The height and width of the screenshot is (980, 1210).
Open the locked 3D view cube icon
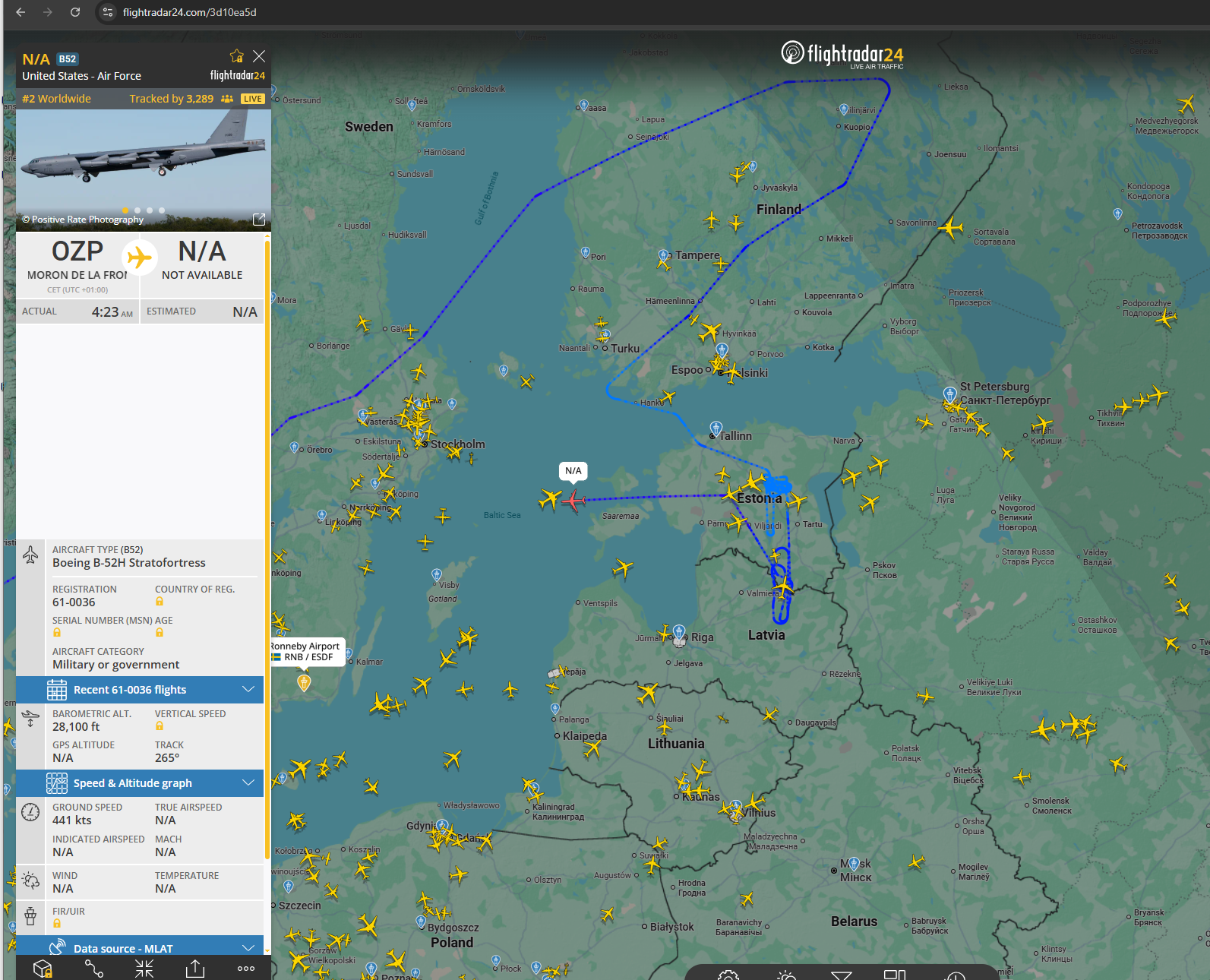click(43, 969)
